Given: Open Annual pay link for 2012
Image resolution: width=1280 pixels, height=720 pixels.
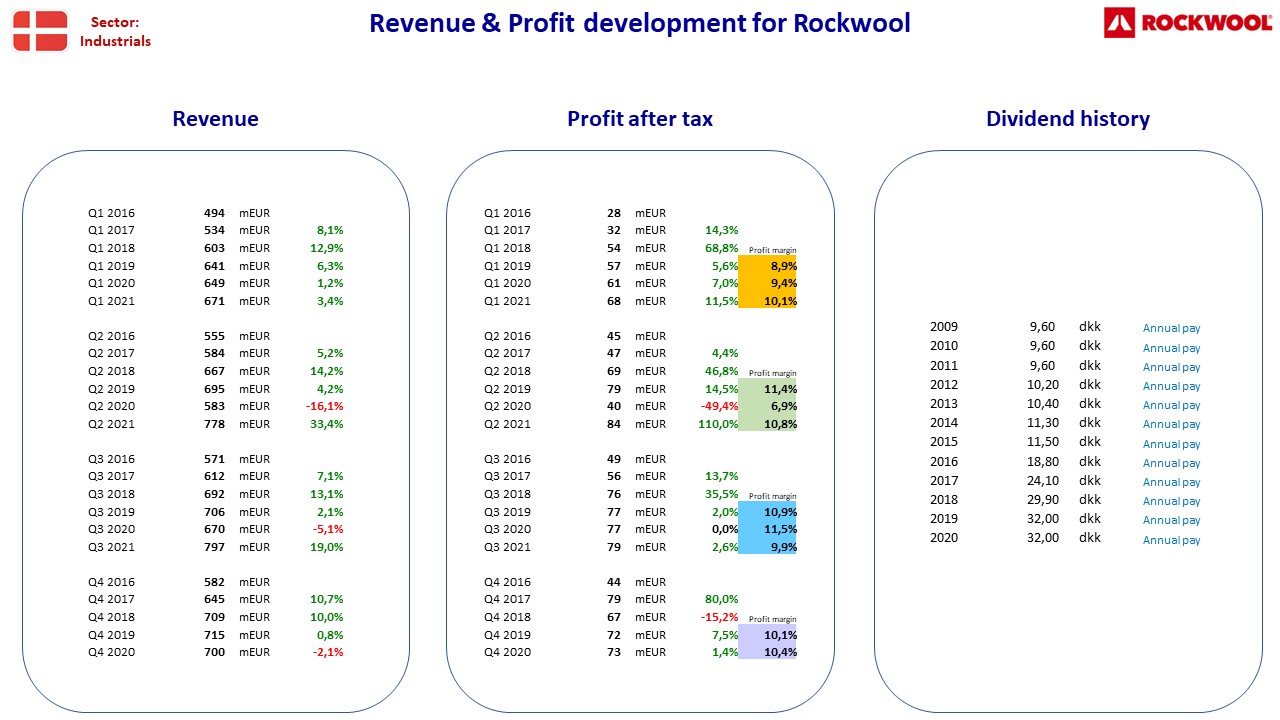Looking at the screenshot, I should click(1171, 386).
